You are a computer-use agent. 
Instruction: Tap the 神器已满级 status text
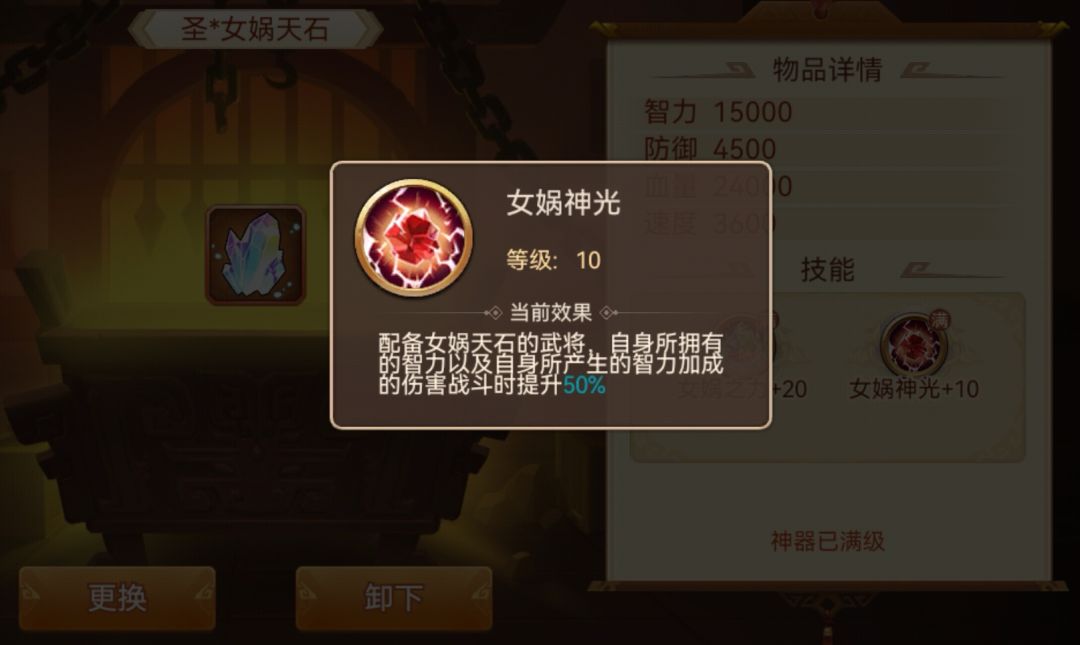tap(827, 542)
